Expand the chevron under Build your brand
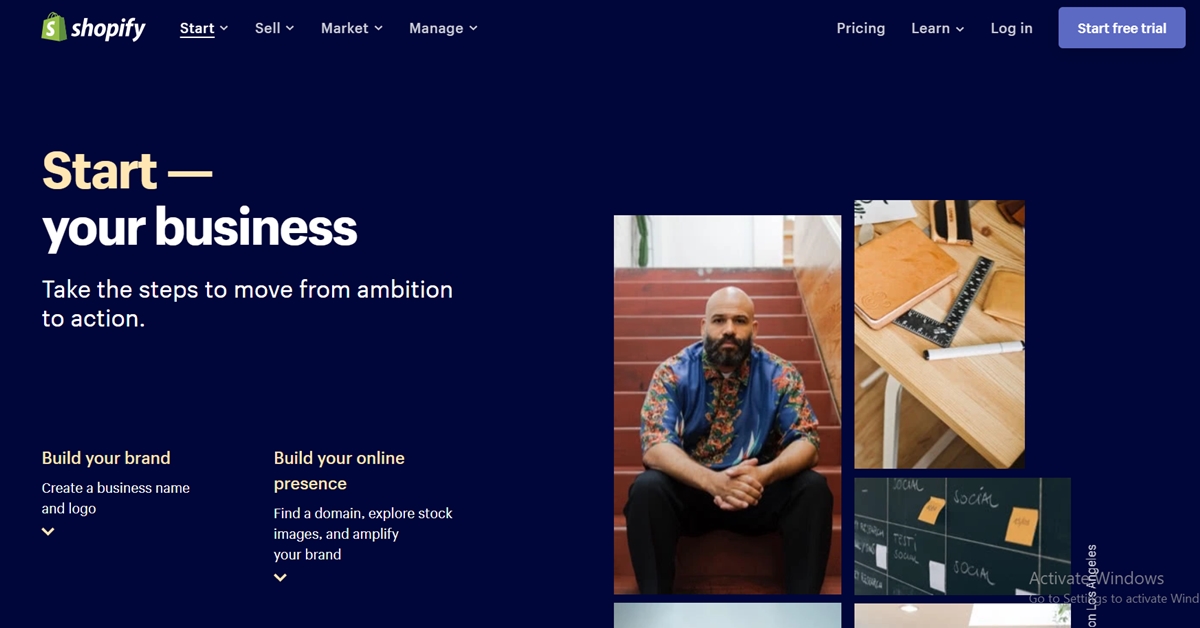 (x=48, y=532)
